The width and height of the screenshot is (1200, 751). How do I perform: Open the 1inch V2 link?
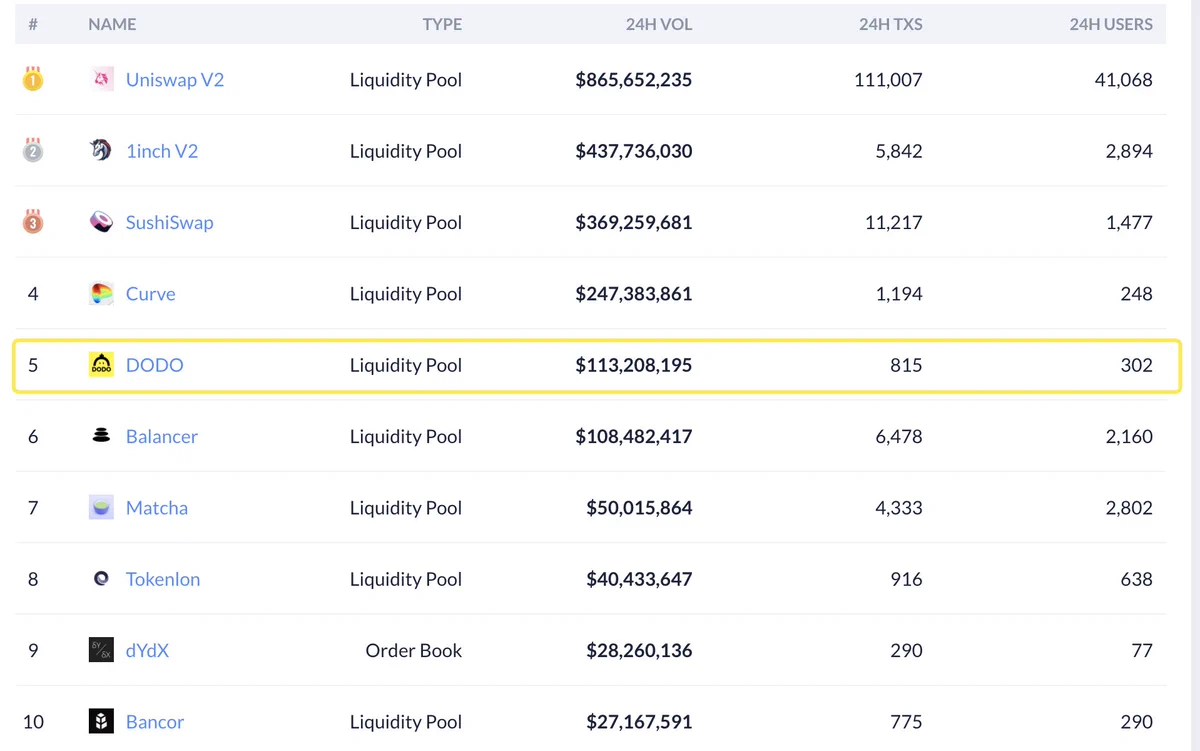(x=162, y=151)
